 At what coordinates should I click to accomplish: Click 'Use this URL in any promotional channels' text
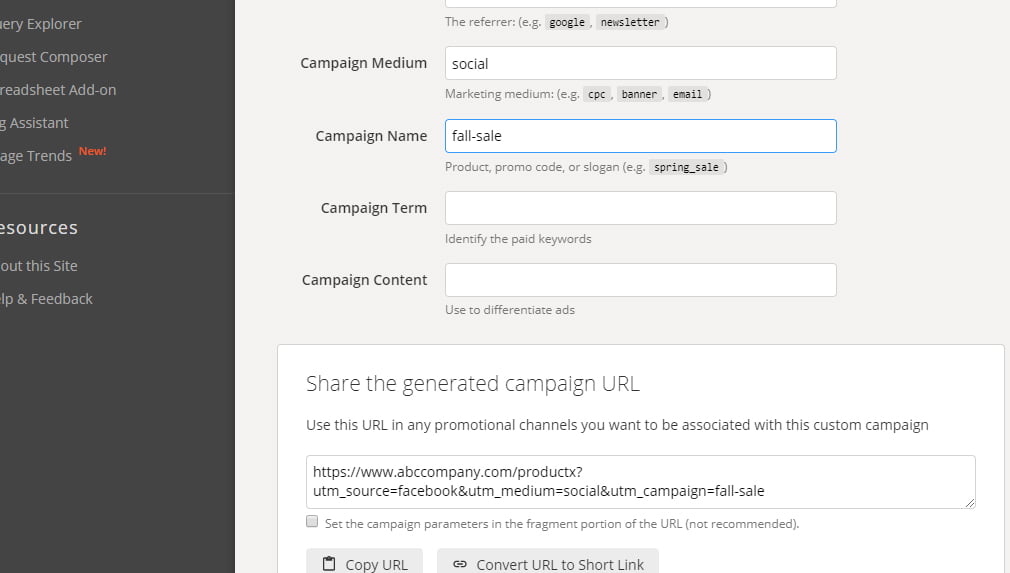coord(617,425)
